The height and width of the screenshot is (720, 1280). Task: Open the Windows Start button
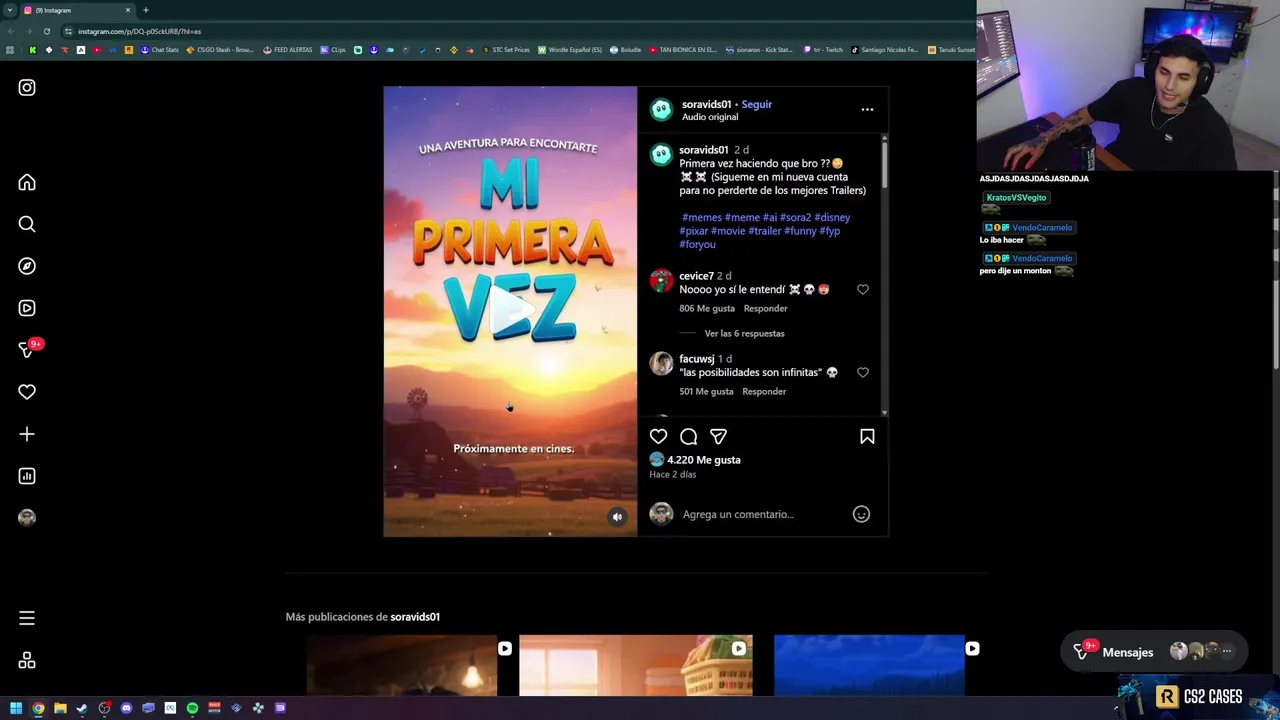pos(16,708)
